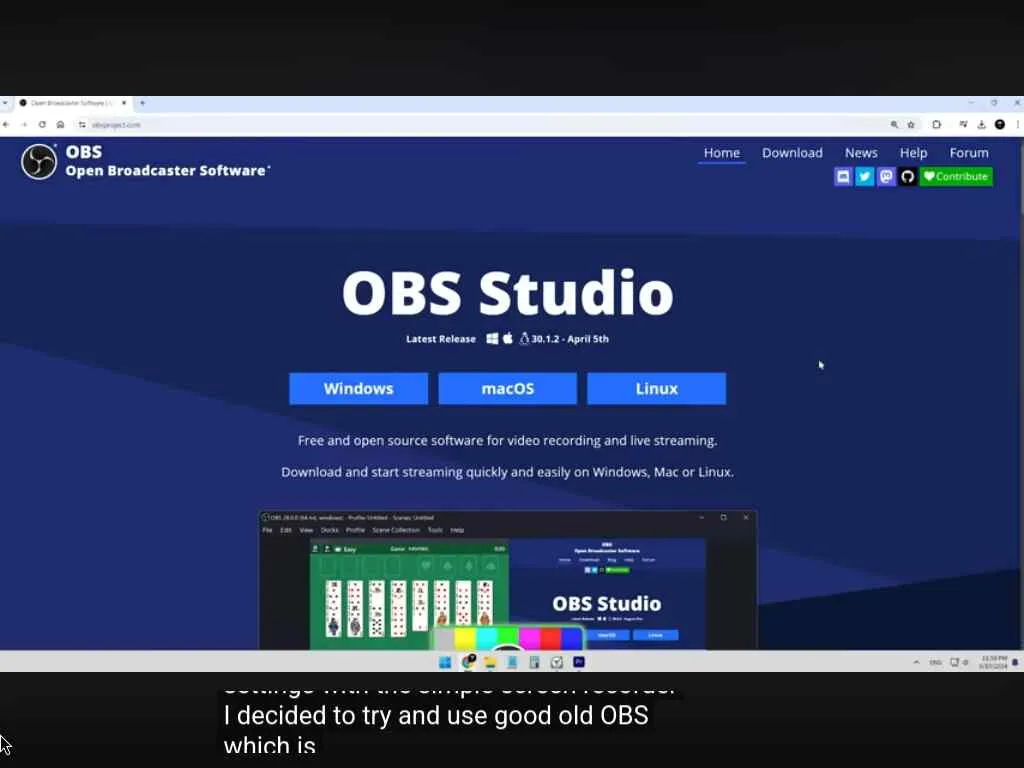This screenshot has width=1024, height=768.
Task: Download OBS Studio for macOS
Action: tap(507, 389)
